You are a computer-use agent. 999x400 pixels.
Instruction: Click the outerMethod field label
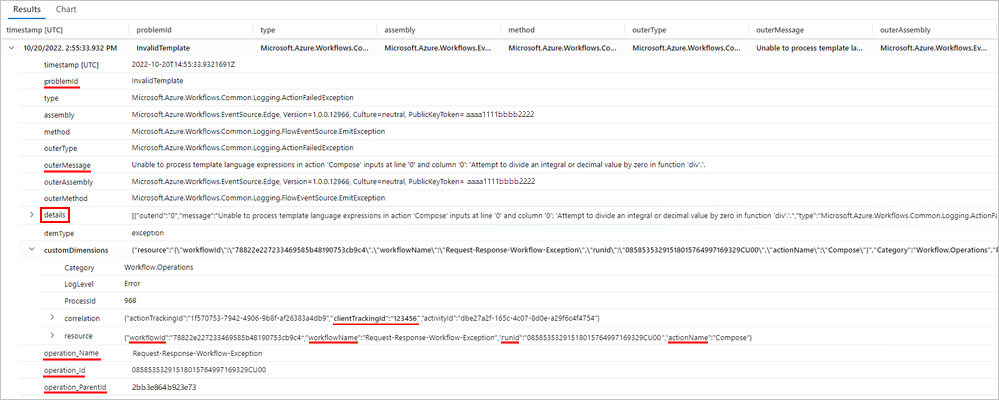(x=66, y=198)
